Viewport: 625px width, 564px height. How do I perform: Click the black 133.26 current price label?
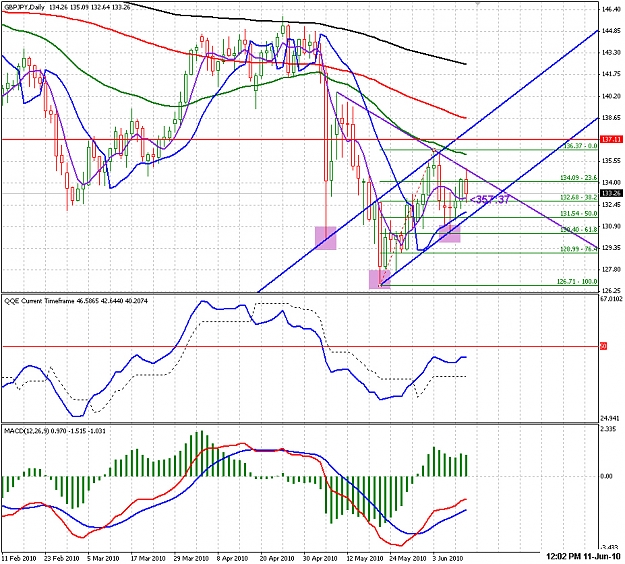(612, 193)
